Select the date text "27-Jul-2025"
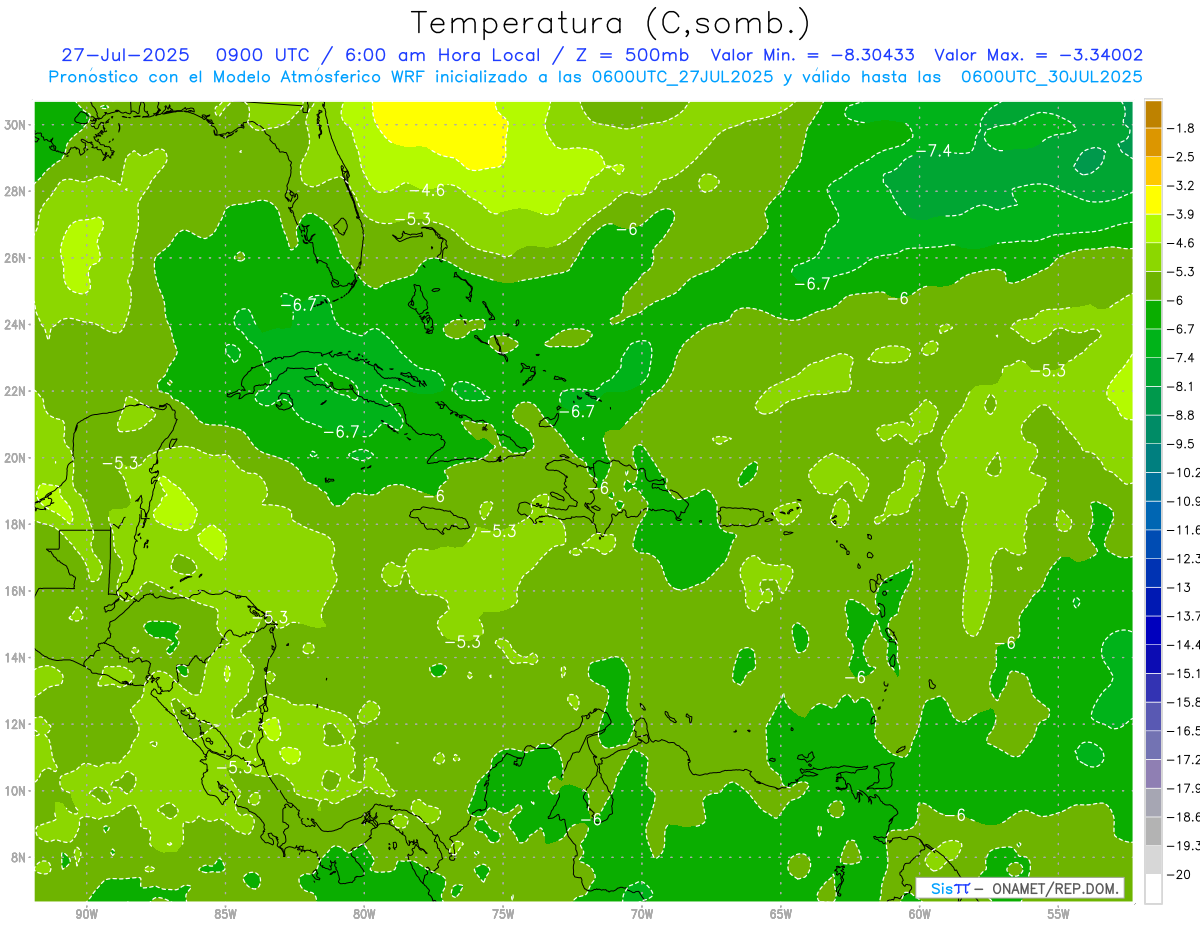 [126, 55]
